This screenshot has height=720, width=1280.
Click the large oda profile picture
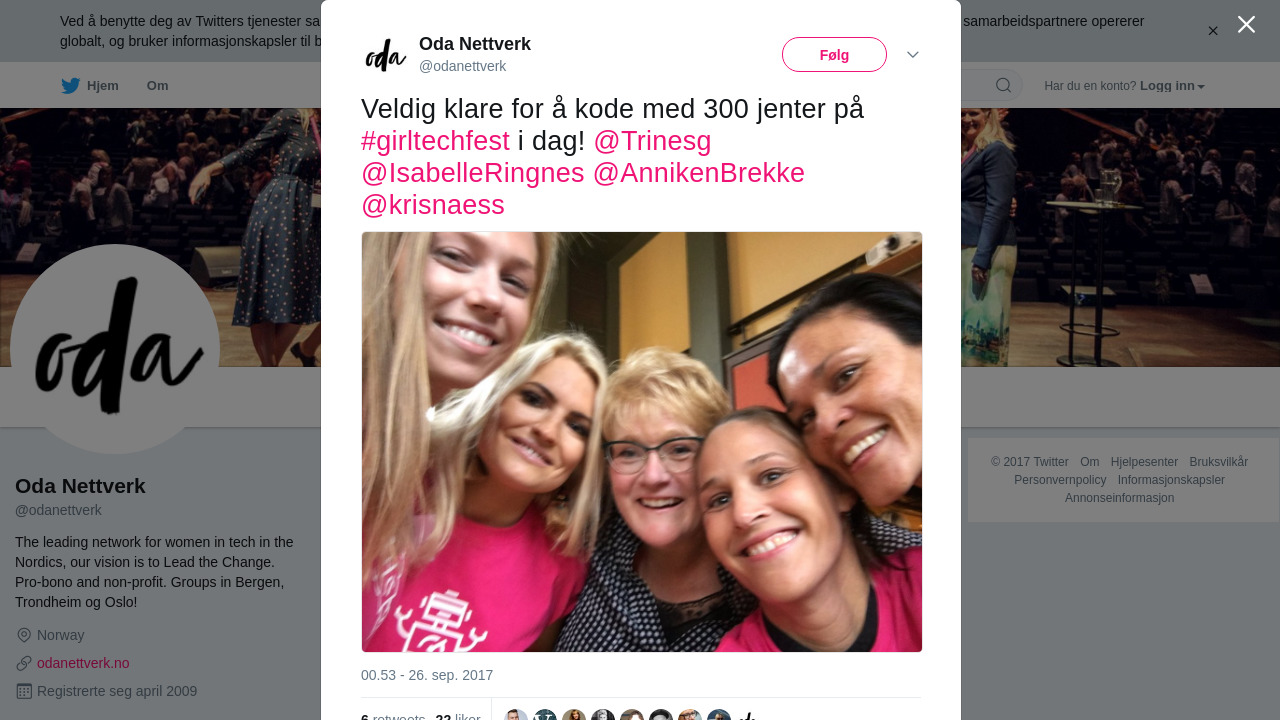115,349
